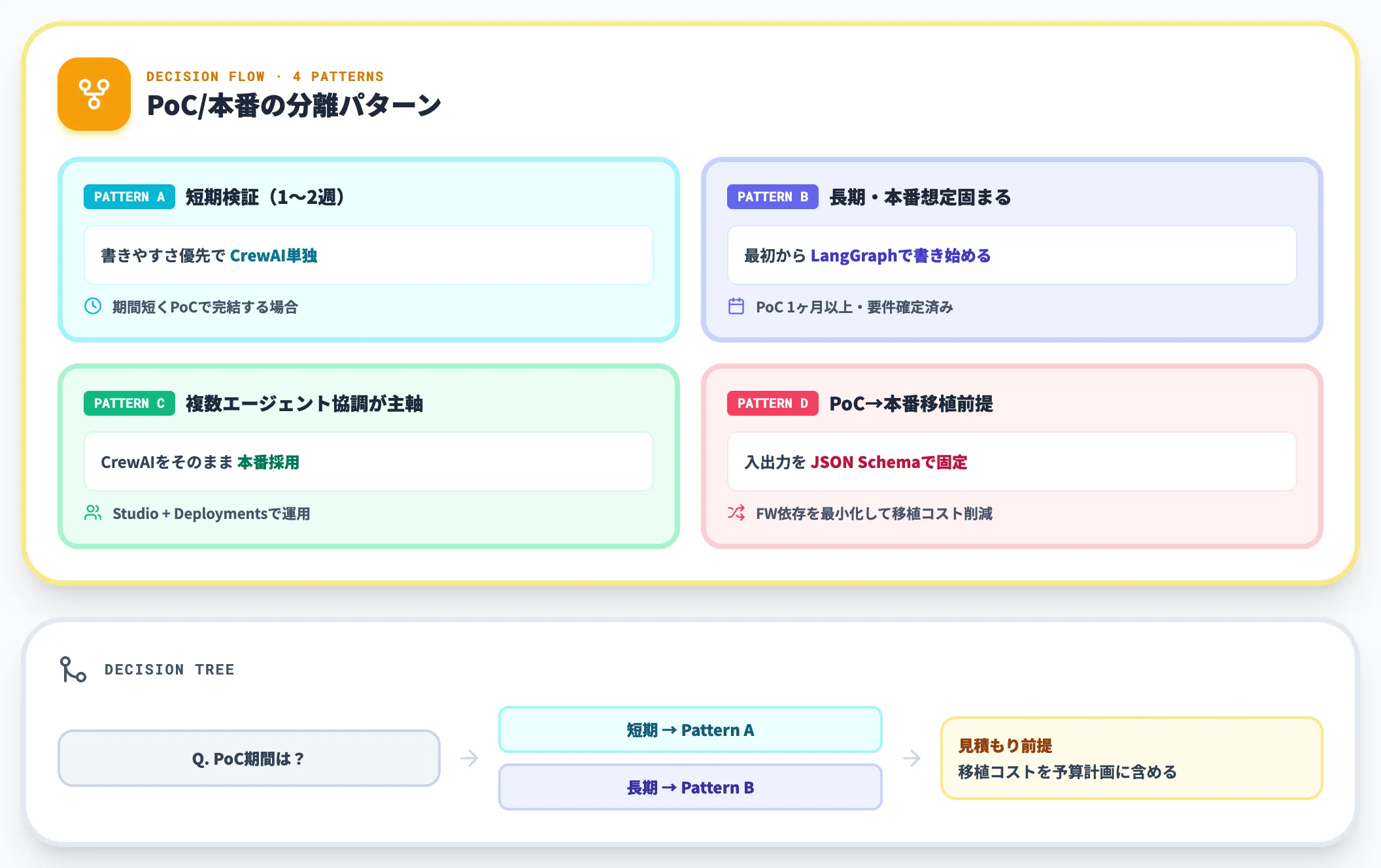Click the title 長期・本番想定固まる
Screen dimensions: 1381x868
pyautogui.click(x=920, y=197)
